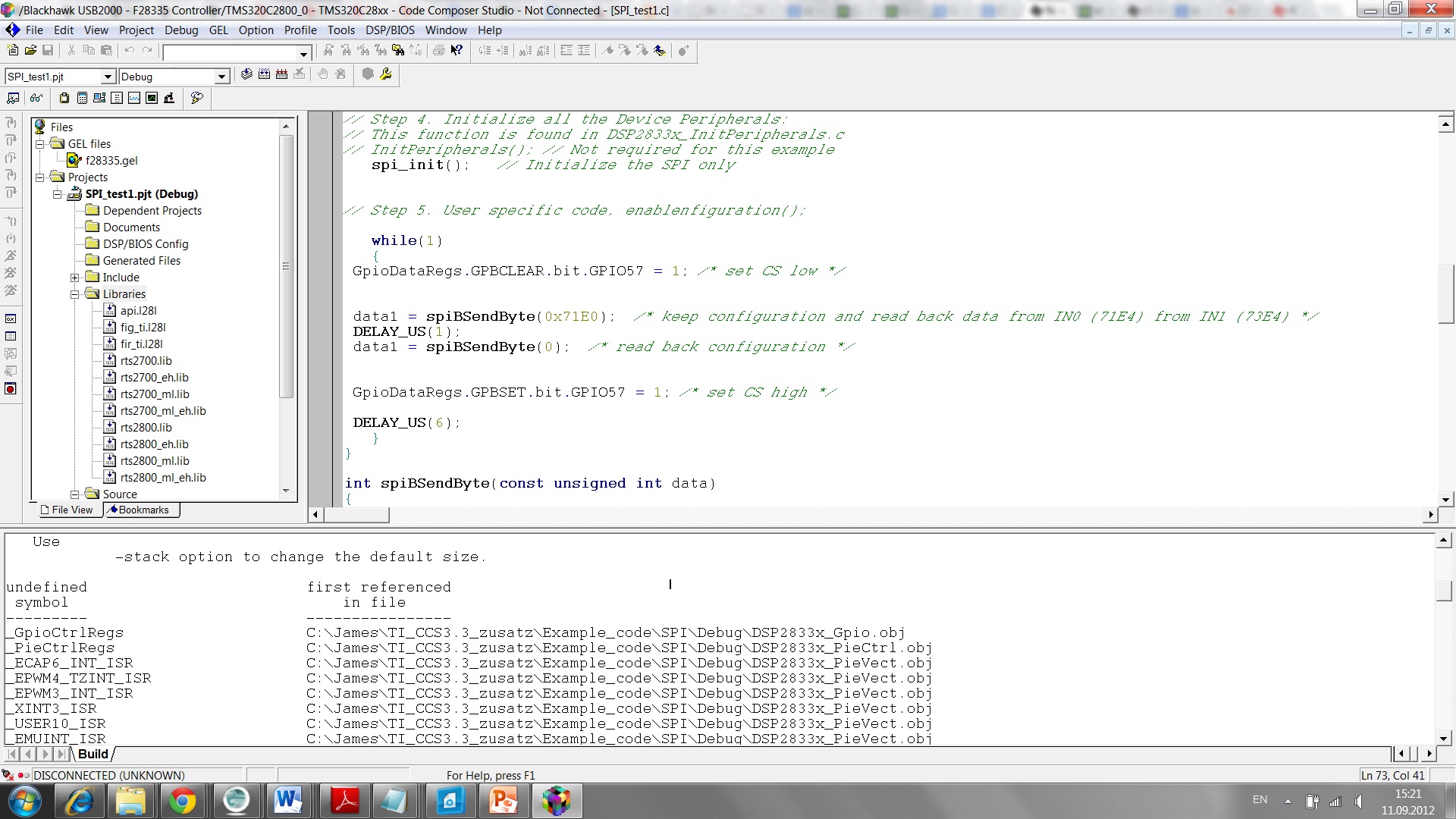Start an Incremental Build of the project
This screenshot has height=819, width=1456.
[264, 75]
